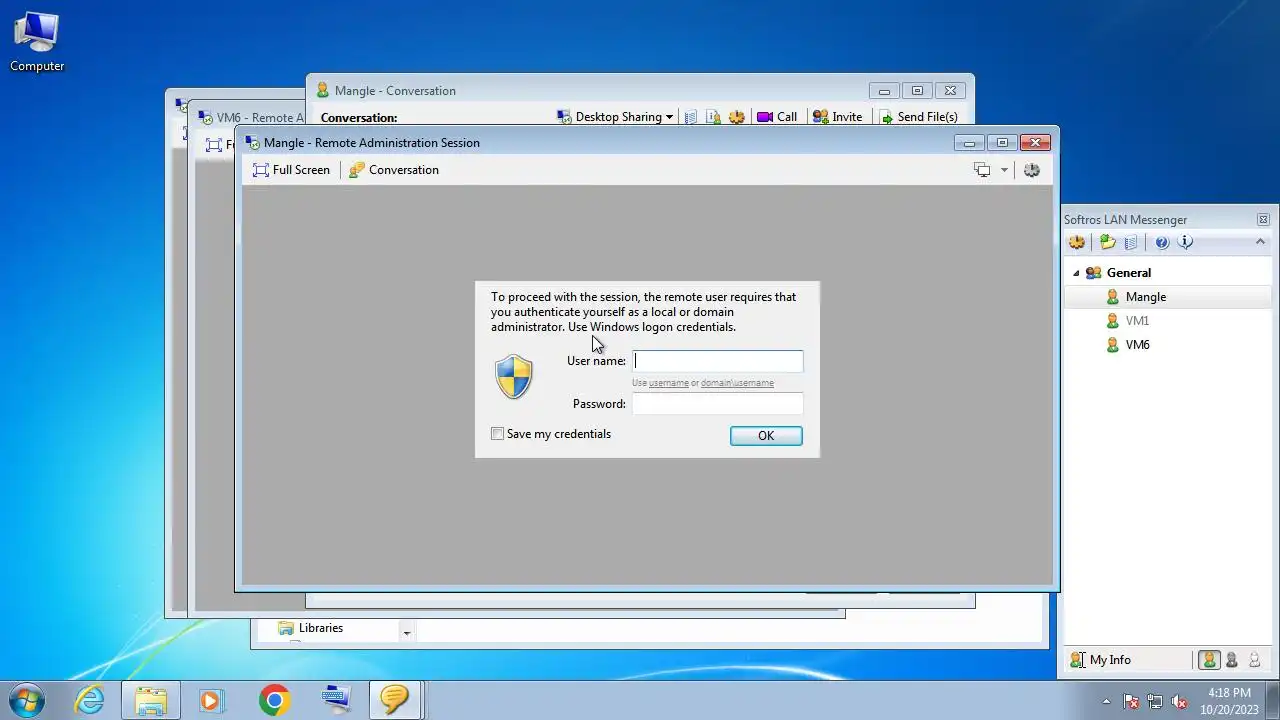Show hidden system tray icons
The width and height of the screenshot is (1280, 720).
pyautogui.click(x=1106, y=701)
